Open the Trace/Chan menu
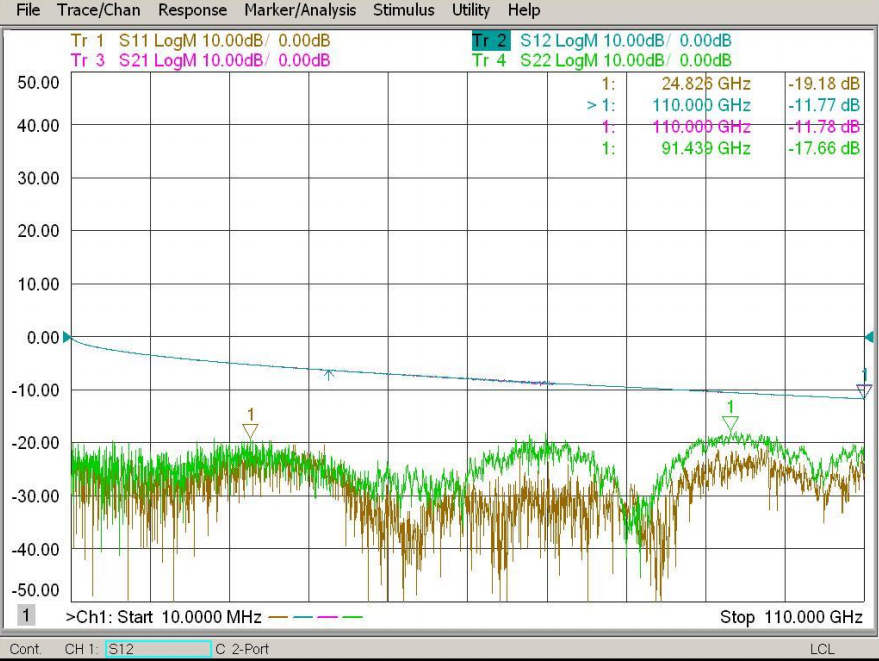This screenshot has width=879, height=661. pos(99,10)
